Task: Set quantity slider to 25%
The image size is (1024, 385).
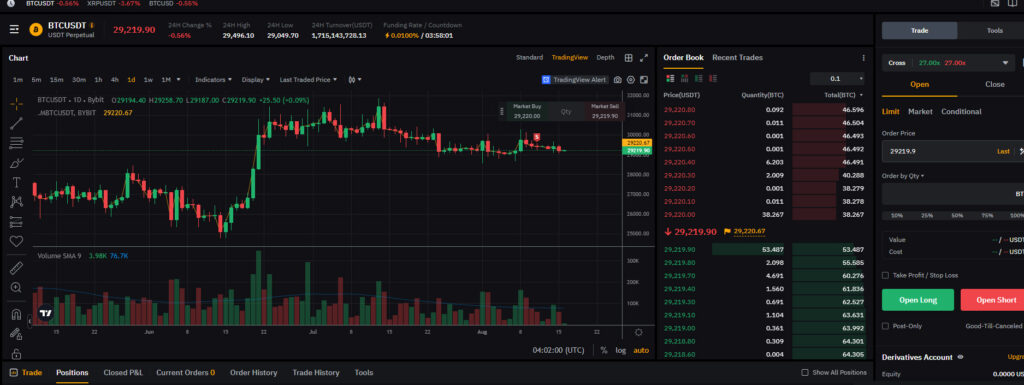Action: (927, 215)
